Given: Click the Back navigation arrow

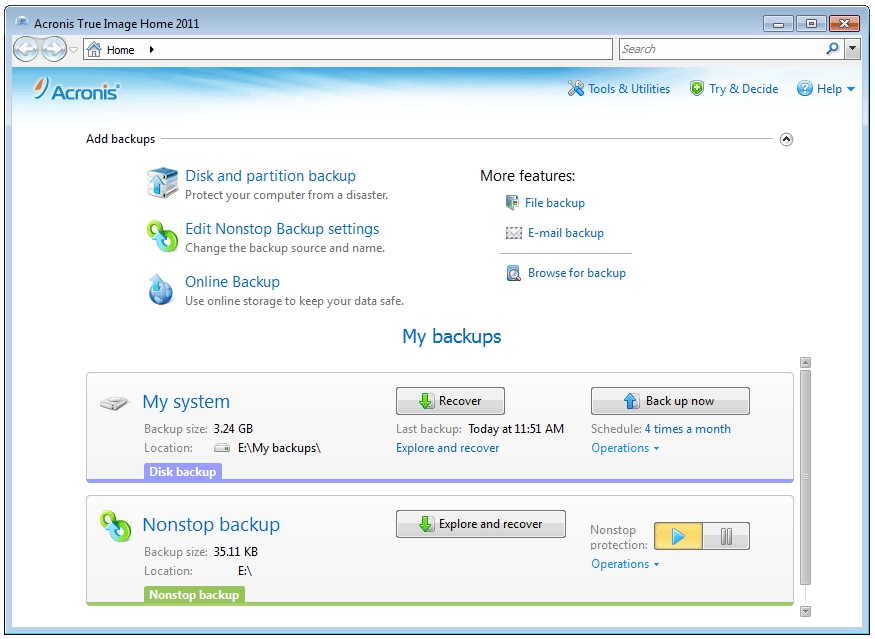Looking at the screenshot, I should (x=26, y=50).
